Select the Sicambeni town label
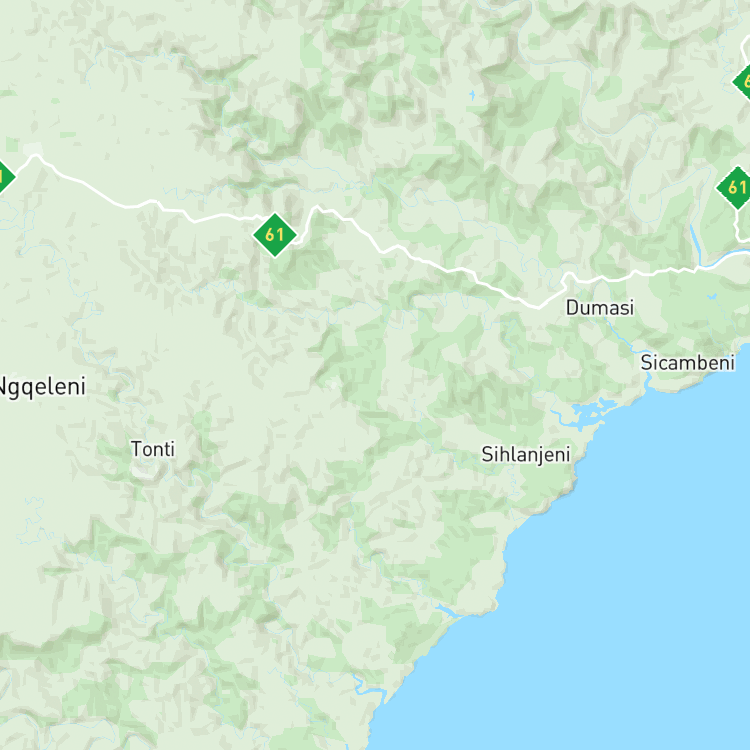The height and width of the screenshot is (750, 750). click(687, 363)
